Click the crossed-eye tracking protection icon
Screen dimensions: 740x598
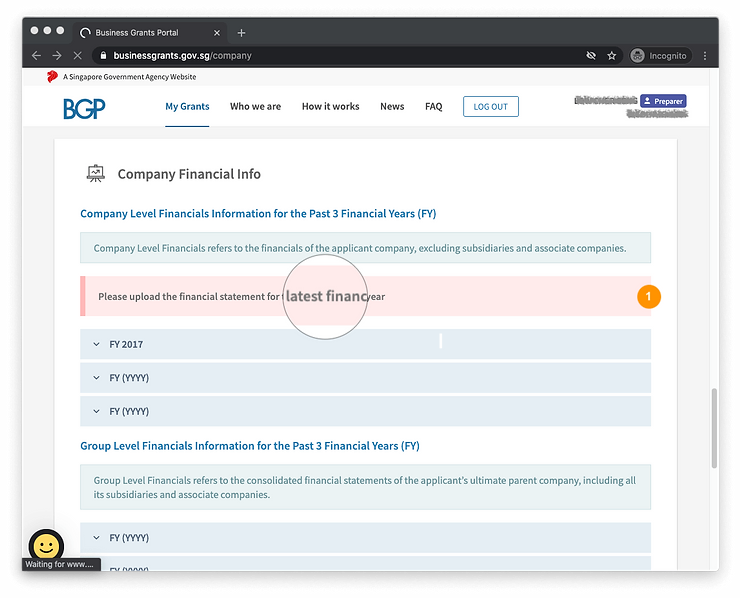(x=591, y=56)
